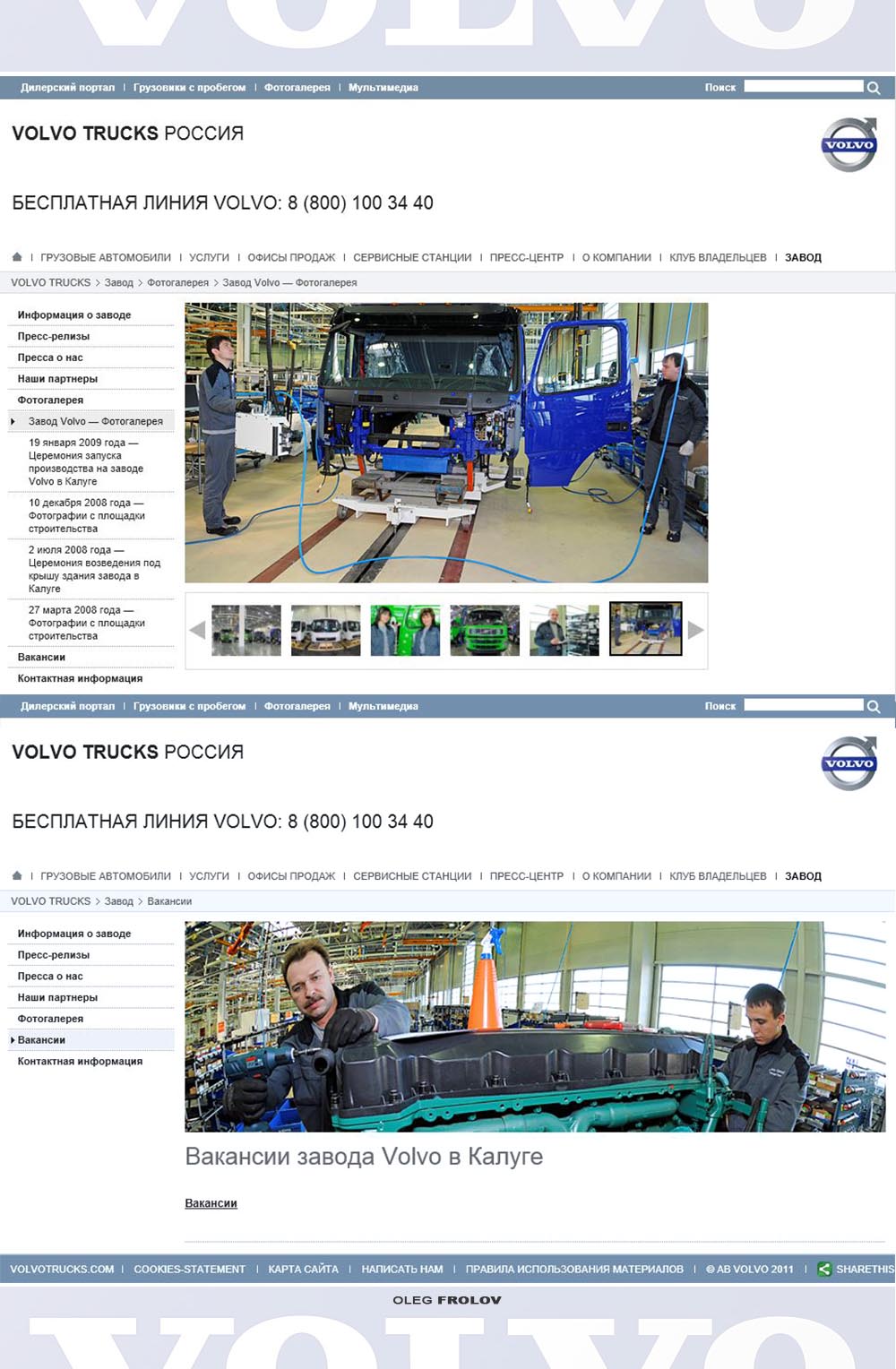The image size is (896, 1369).
Task: Open Фотогалерея in the Вакансии page sidebar
Action: pyautogui.click(x=50, y=1019)
